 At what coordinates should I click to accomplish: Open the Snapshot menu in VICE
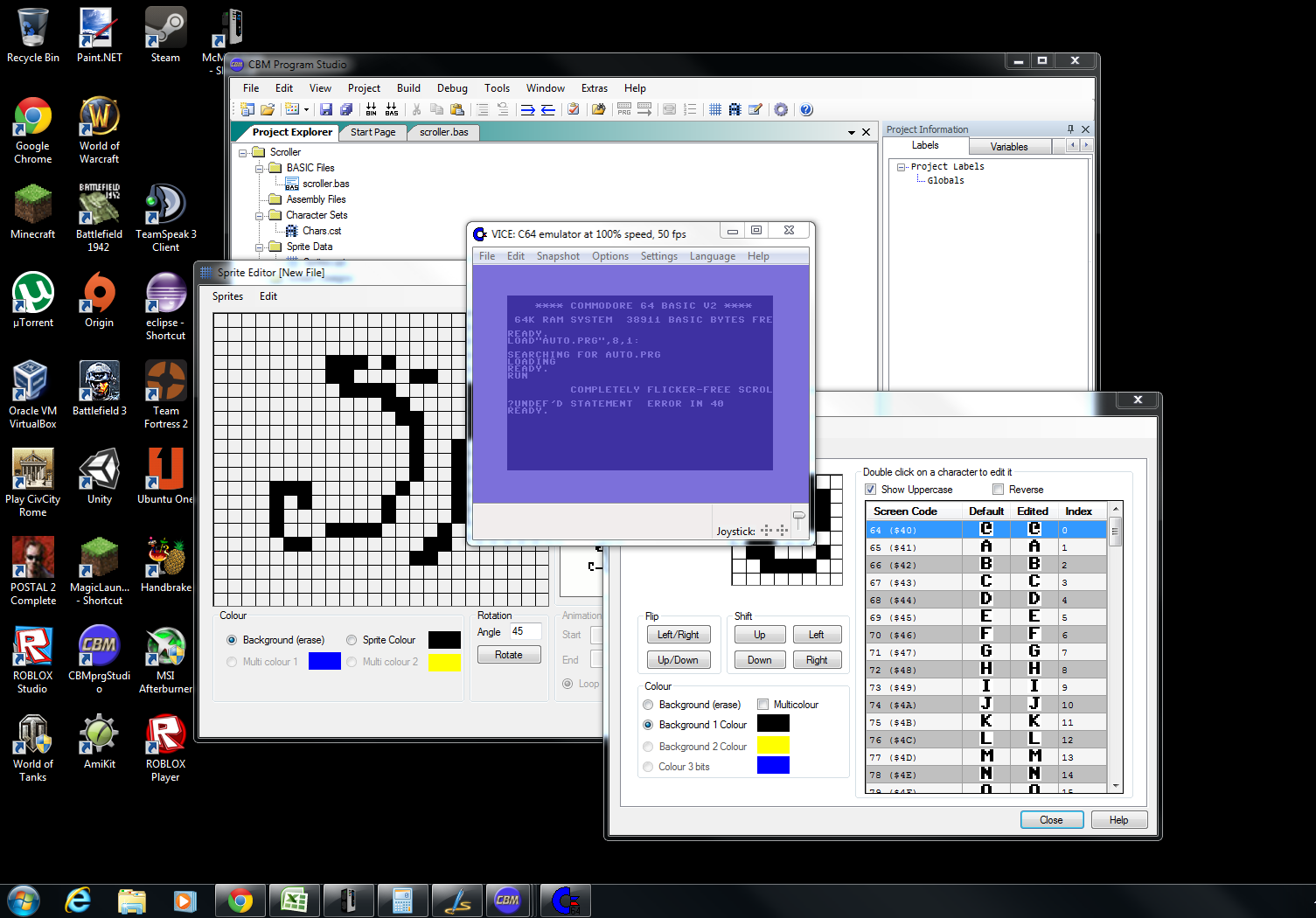pos(558,256)
